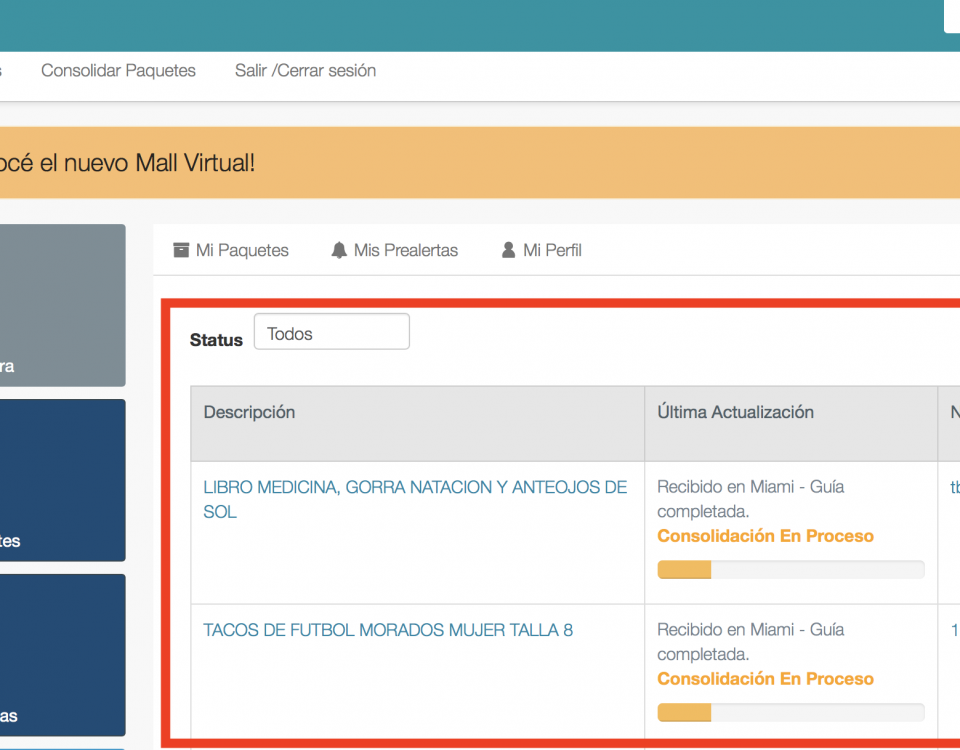
Task: Click the Status label
Action: click(216, 340)
